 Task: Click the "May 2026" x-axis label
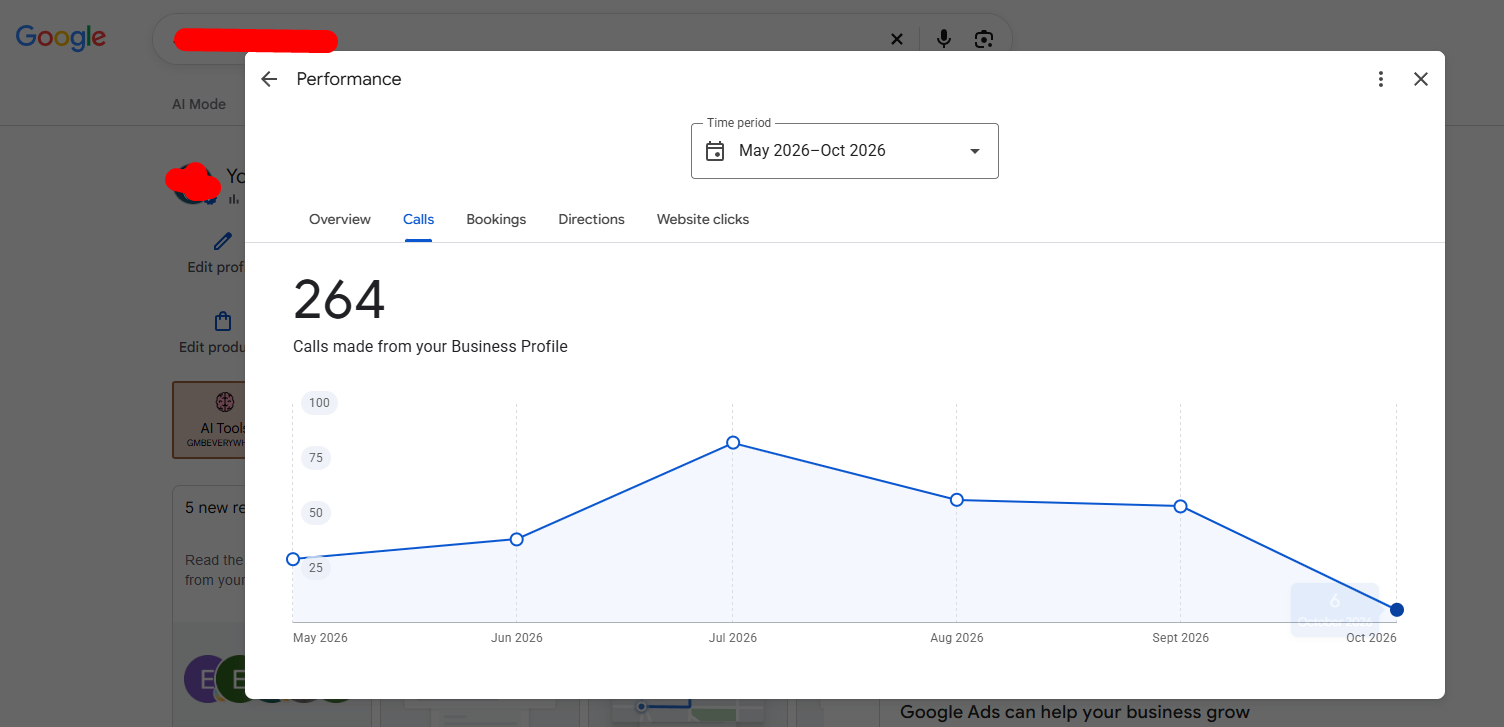point(320,638)
